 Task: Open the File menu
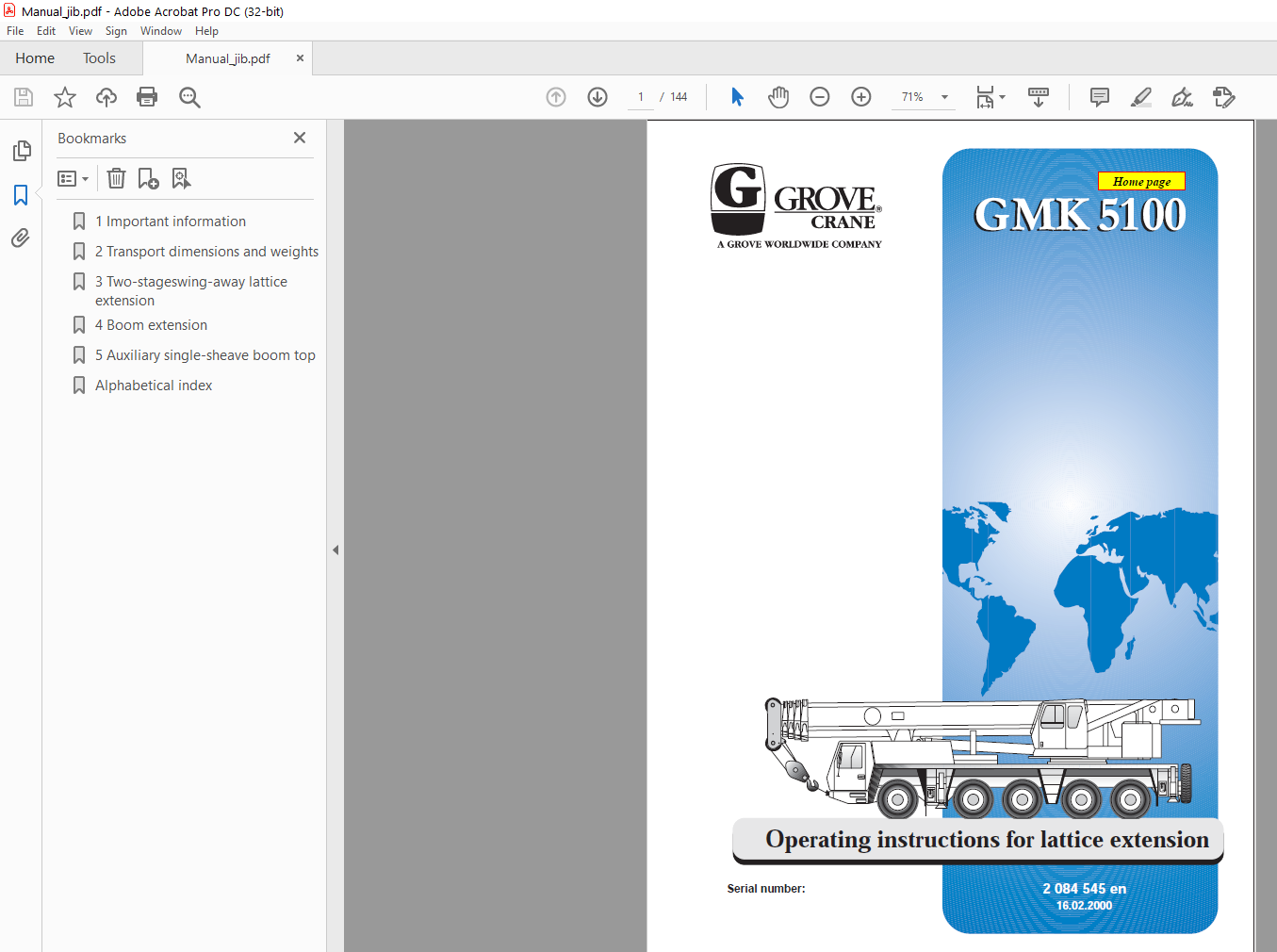(x=15, y=31)
